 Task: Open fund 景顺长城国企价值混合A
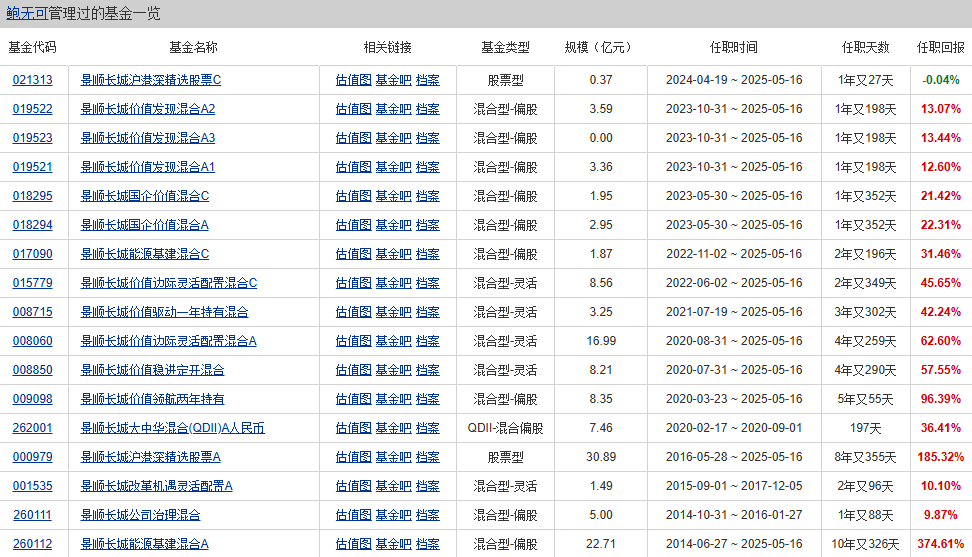tap(144, 225)
